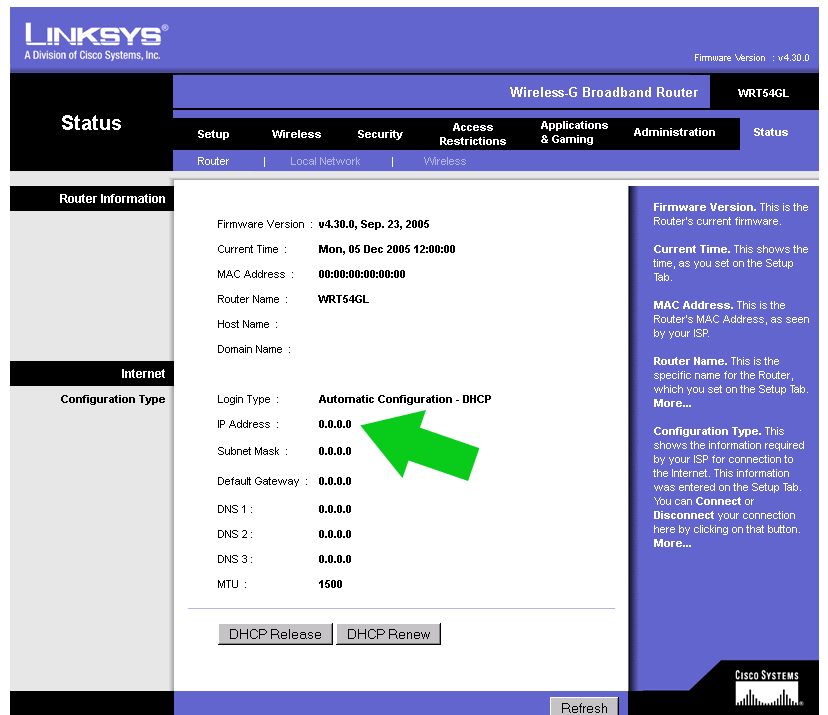Click the DNS 3 value 0.0.0.0
This screenshot has width=828, height=715.
(x=335, y=559)
